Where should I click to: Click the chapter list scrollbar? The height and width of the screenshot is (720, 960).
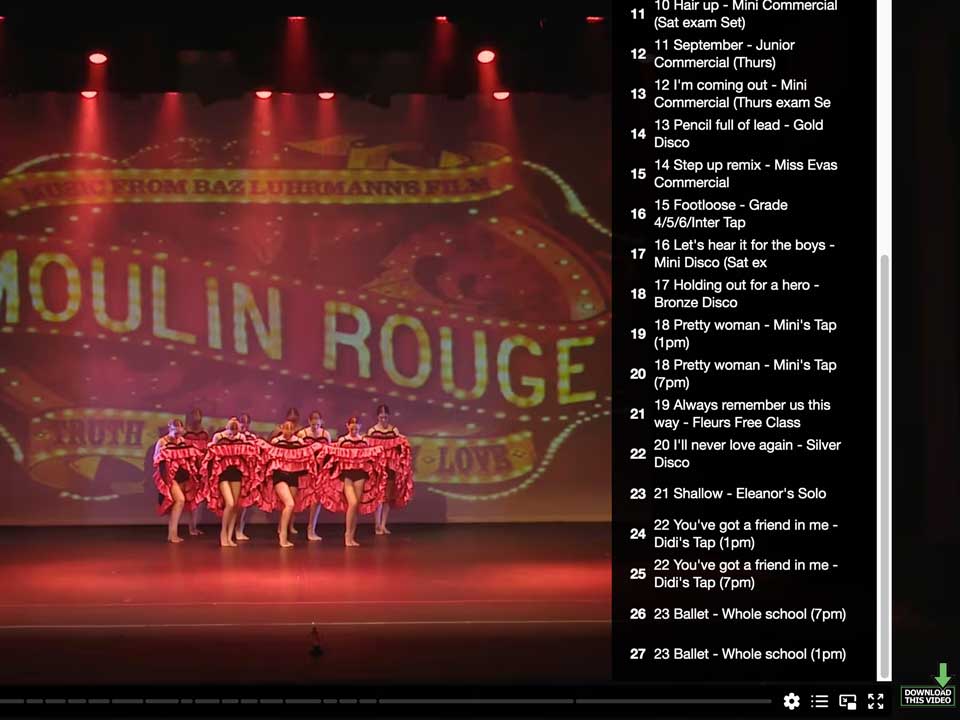click(x=884, y=465)
